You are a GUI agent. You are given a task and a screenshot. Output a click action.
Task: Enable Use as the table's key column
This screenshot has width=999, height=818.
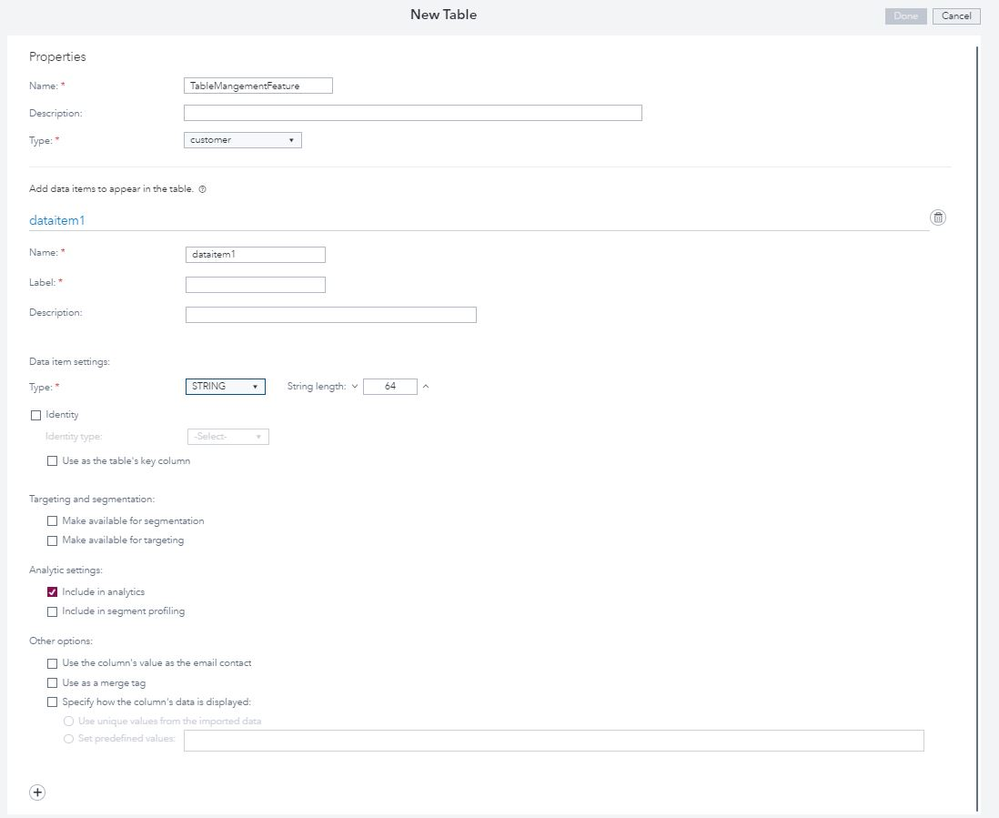tap(52, 461)
